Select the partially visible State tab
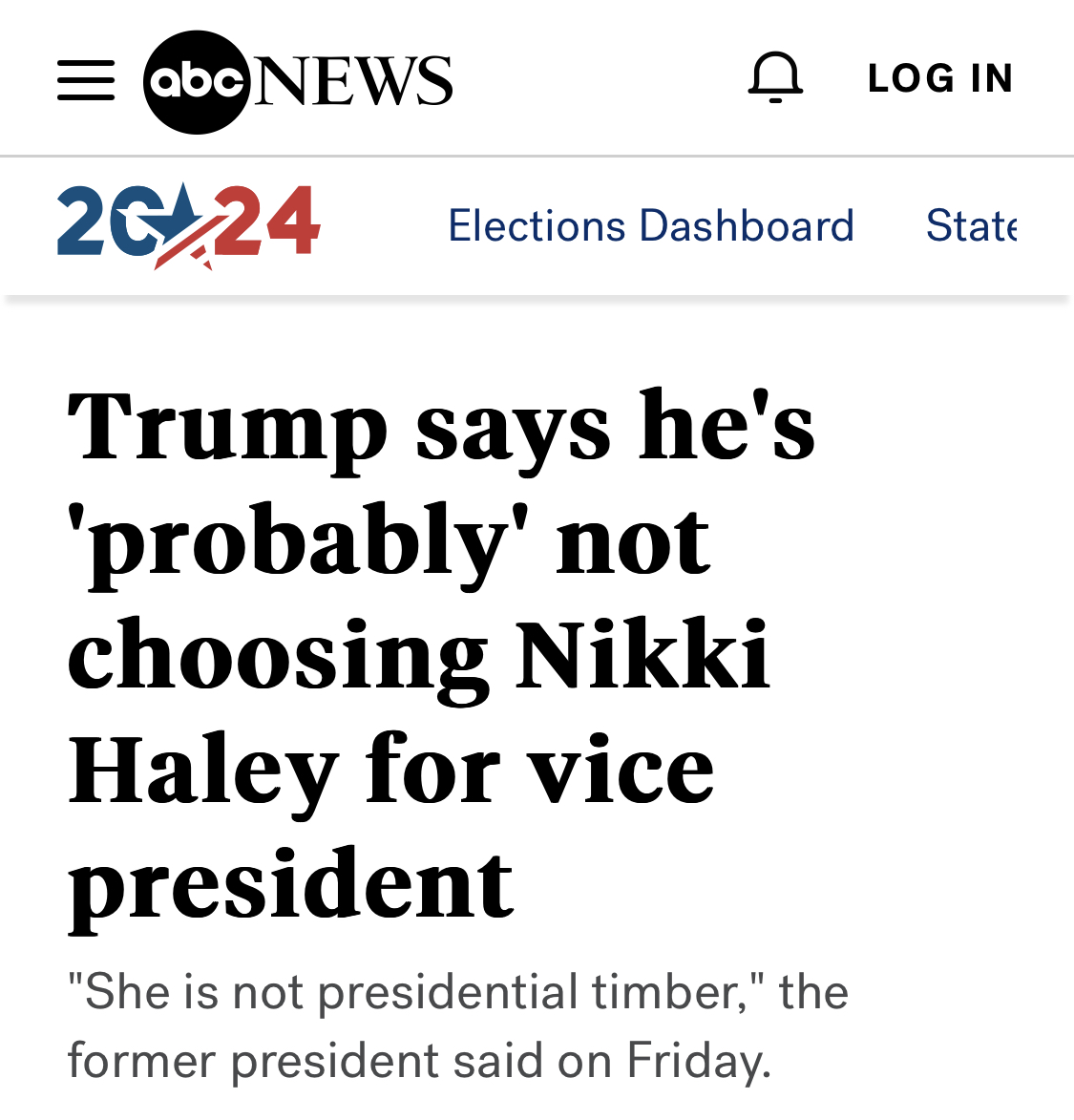The height and width of the screenshot is (1120, 1074). [971, 226]
